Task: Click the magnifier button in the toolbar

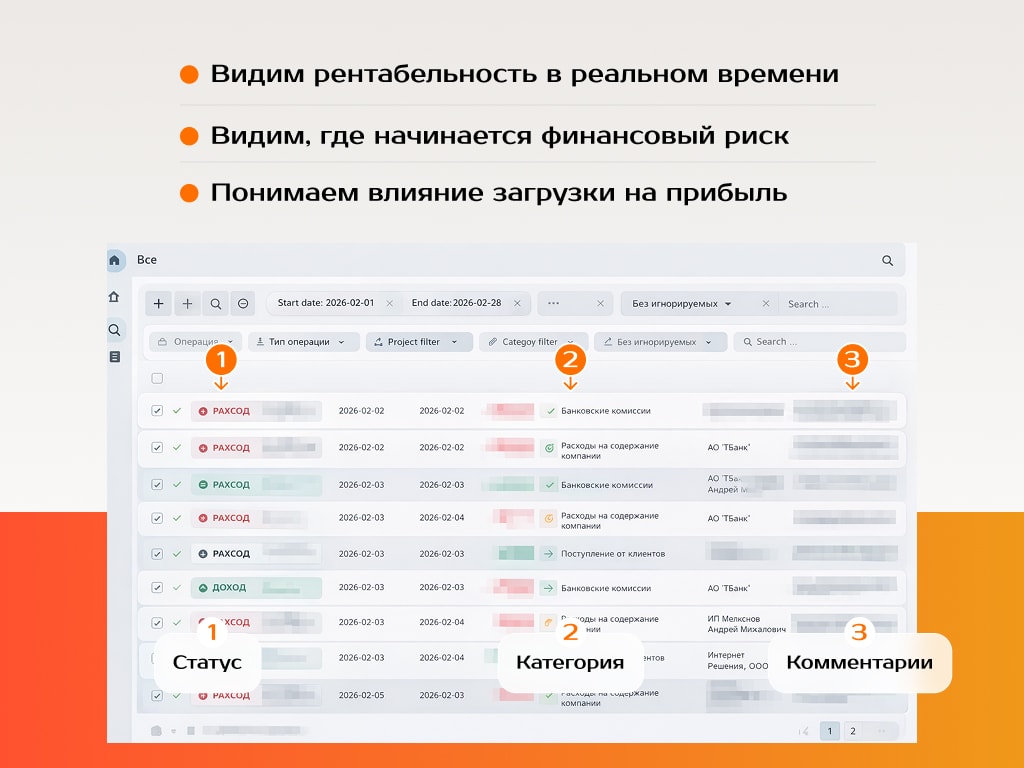Action: point(216,304)
